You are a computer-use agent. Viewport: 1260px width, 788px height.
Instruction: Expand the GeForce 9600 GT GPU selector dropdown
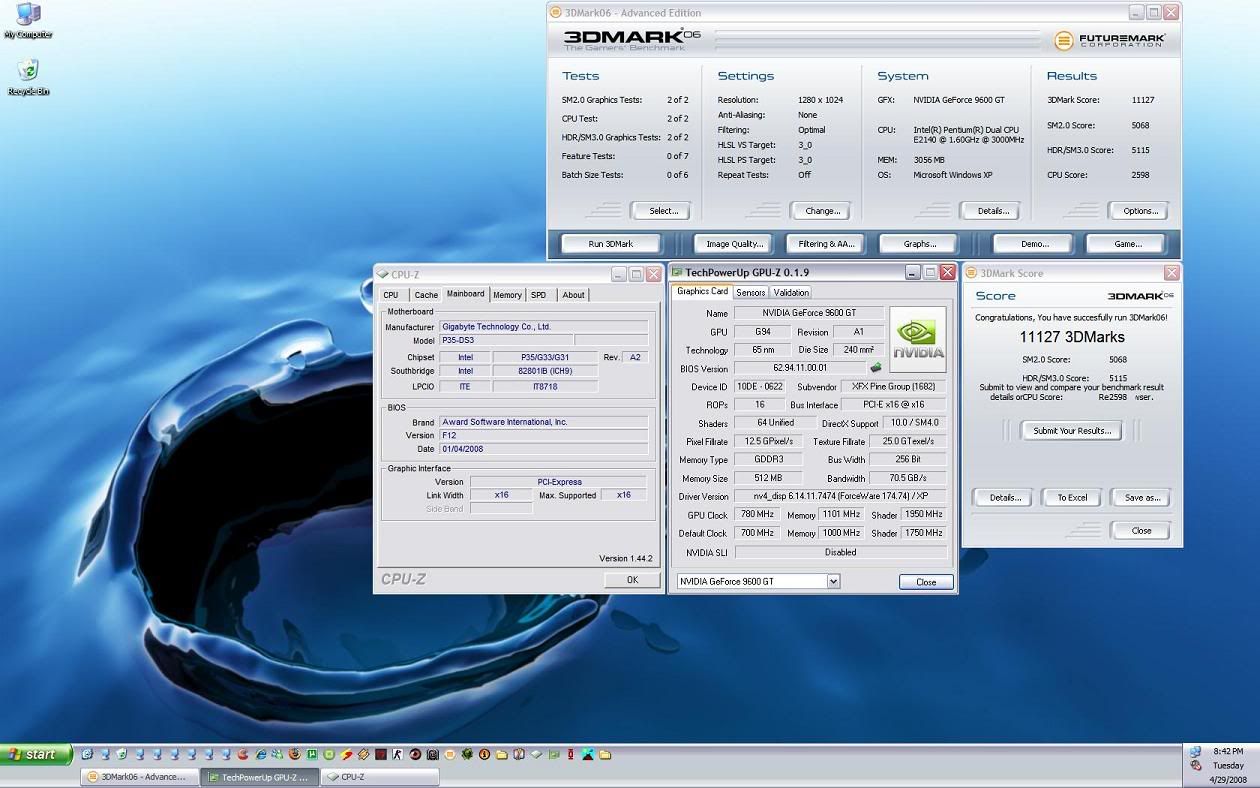[833, 581]
